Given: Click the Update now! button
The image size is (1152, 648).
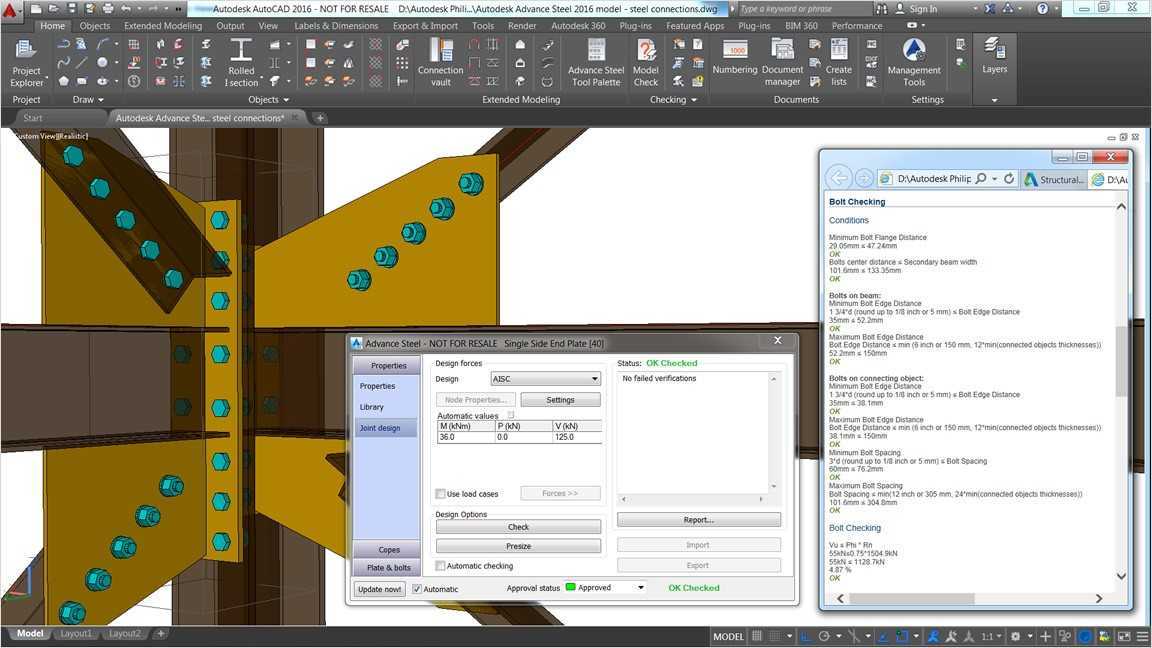Looking at the screenshot, I should click(x=380, y=589).
